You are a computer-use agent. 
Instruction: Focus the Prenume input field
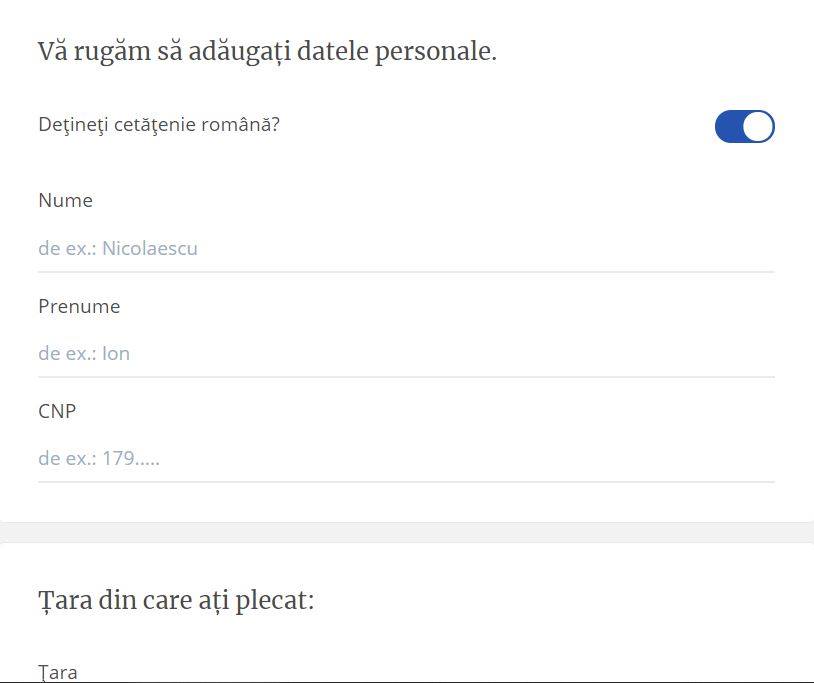(x=405, y=353)
